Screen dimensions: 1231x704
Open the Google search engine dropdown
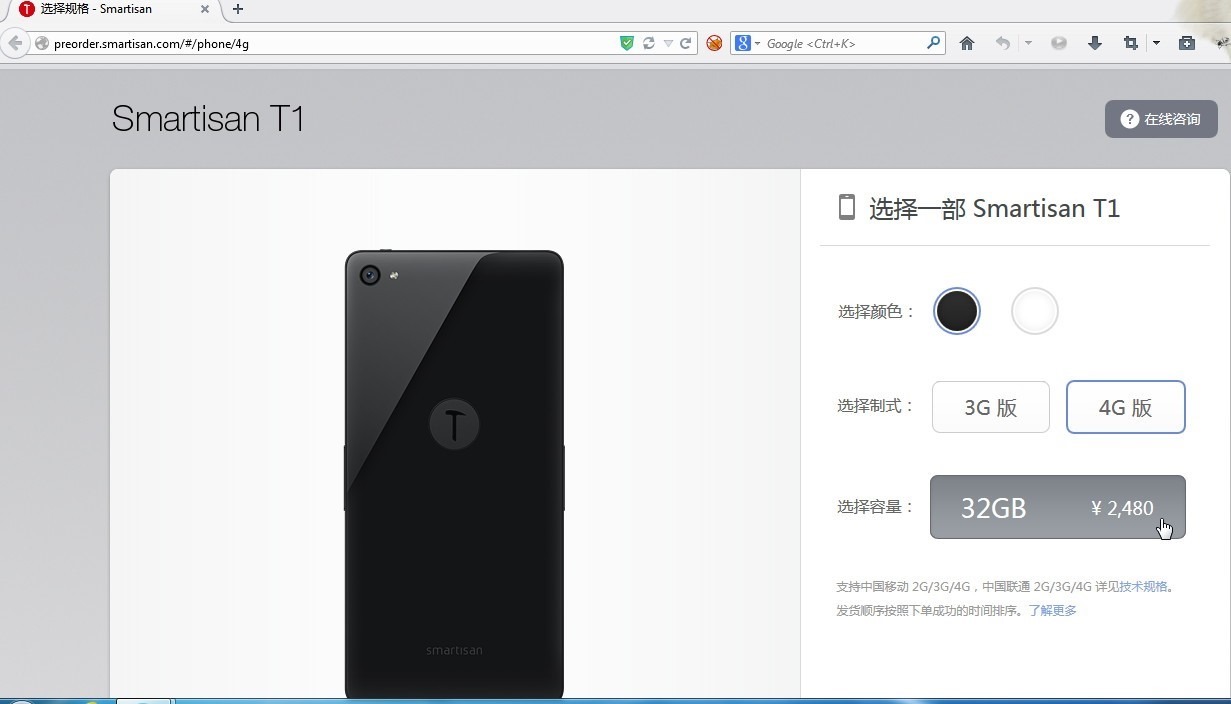click(x=748, y=43)
